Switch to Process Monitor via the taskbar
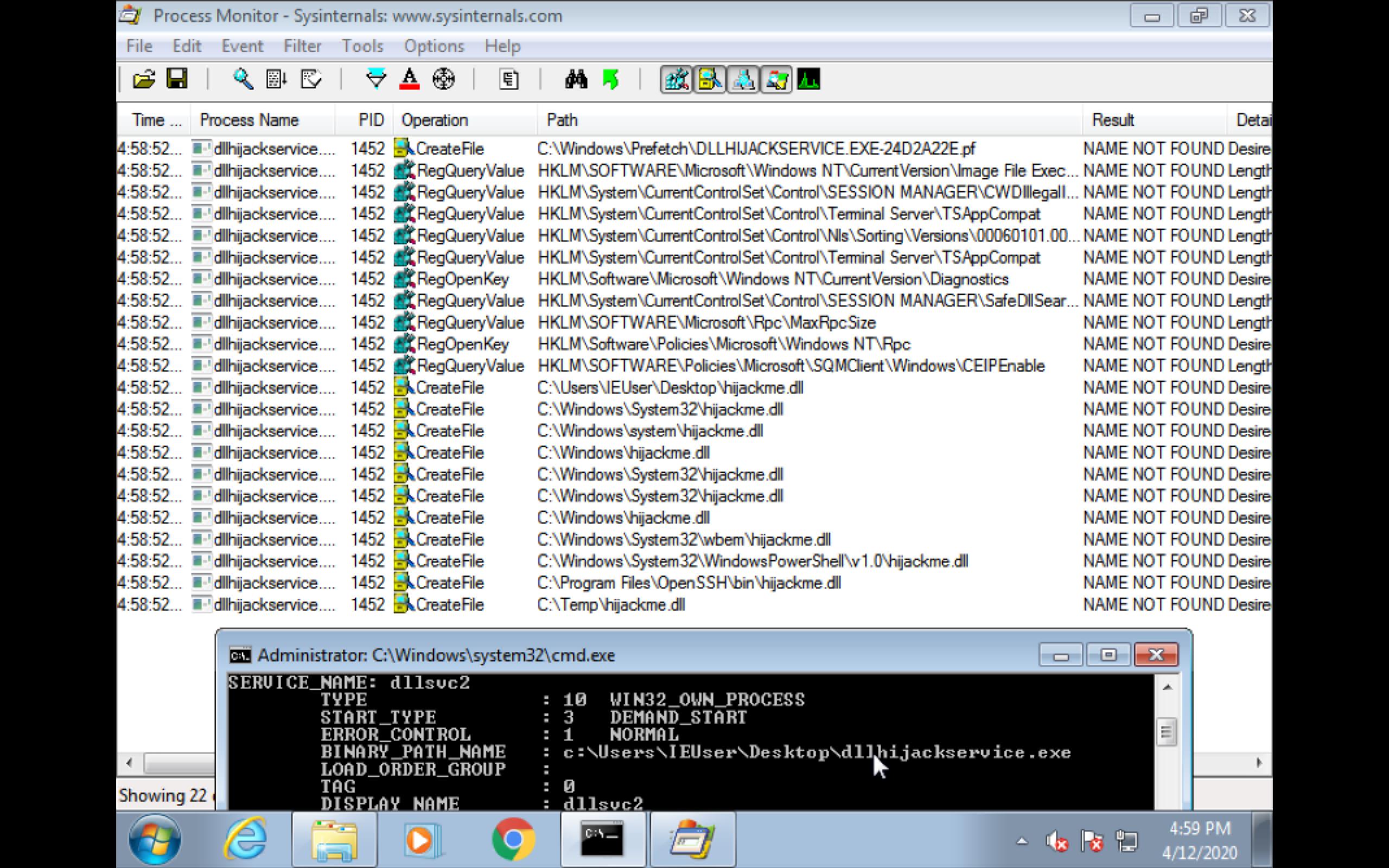This screenshot has height=868, width=1389. pyautogui.click(x=692, y=840)
